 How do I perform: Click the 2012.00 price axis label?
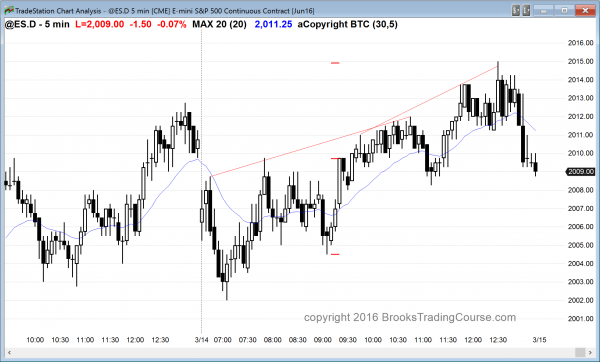pyautogui.click(x=580, y=116)
